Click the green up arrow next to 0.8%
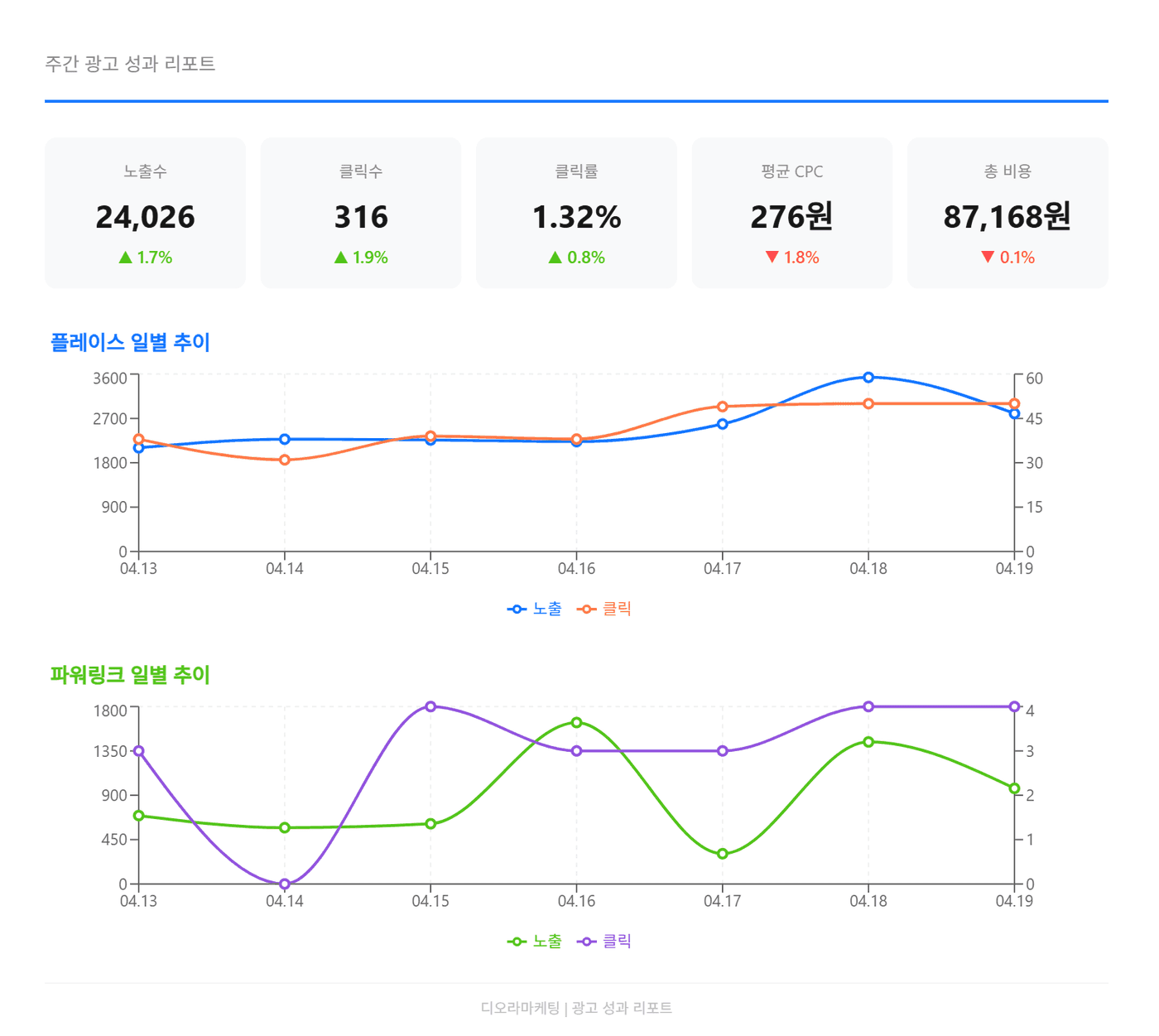 pos(554,257)
